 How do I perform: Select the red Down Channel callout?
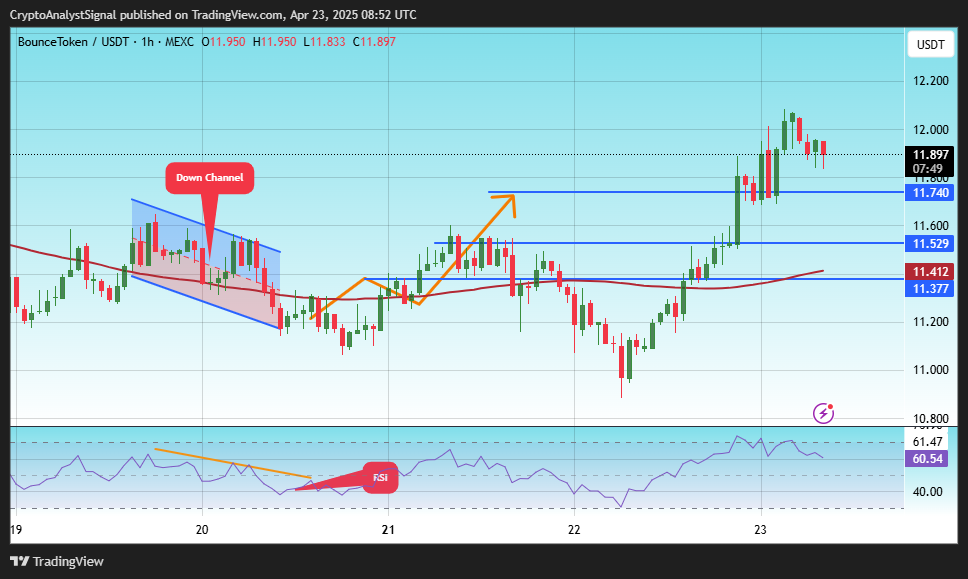coord(209,178)
